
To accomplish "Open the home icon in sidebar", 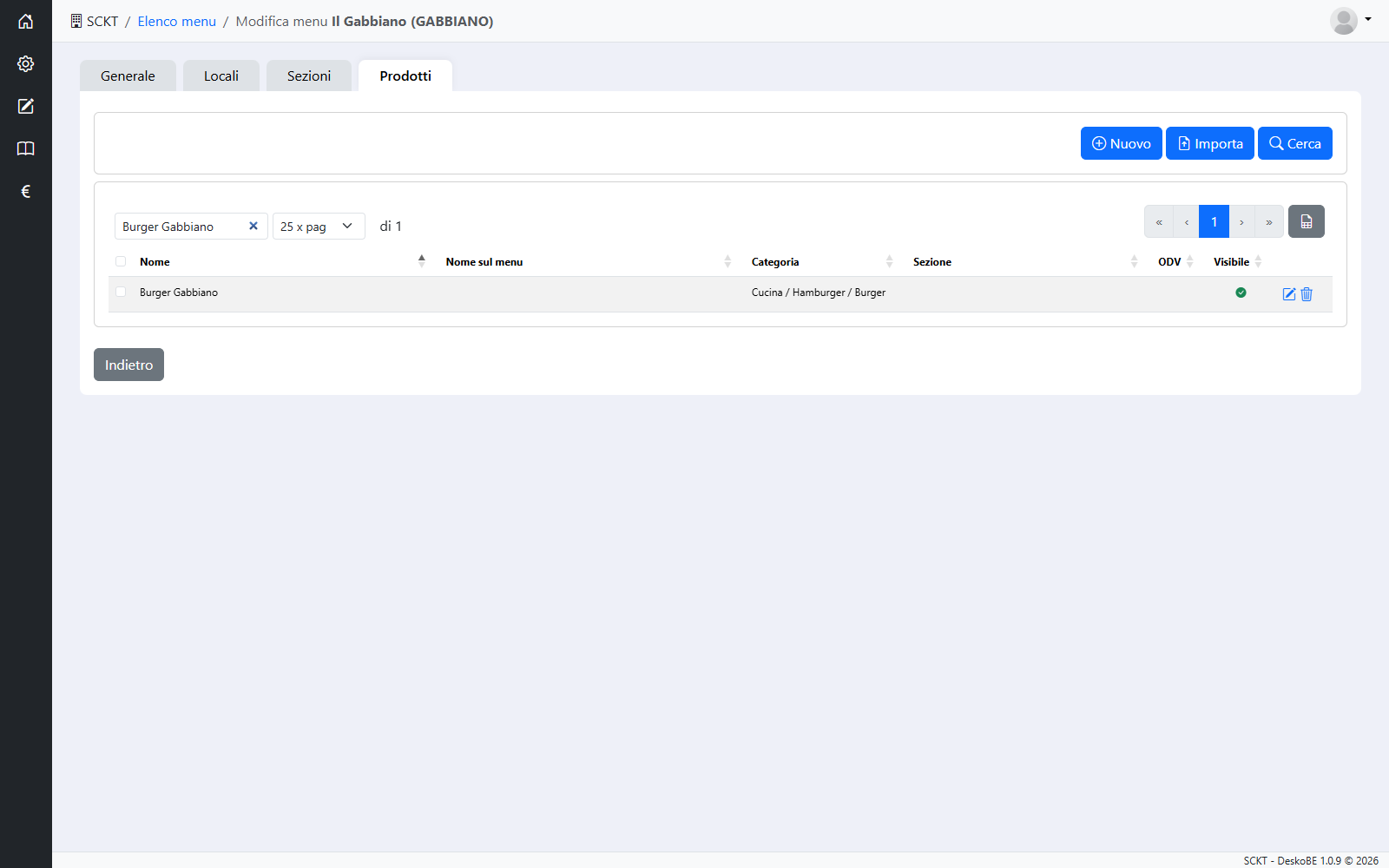I will click(26, 22).
